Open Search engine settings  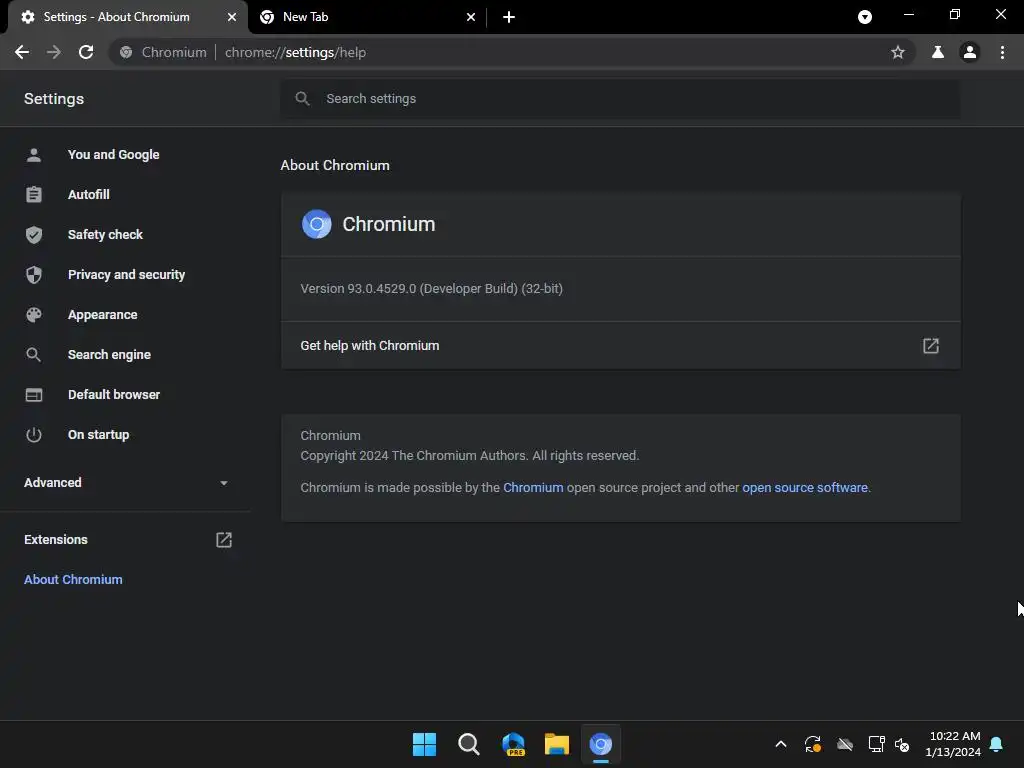click(x=109, y=355)
